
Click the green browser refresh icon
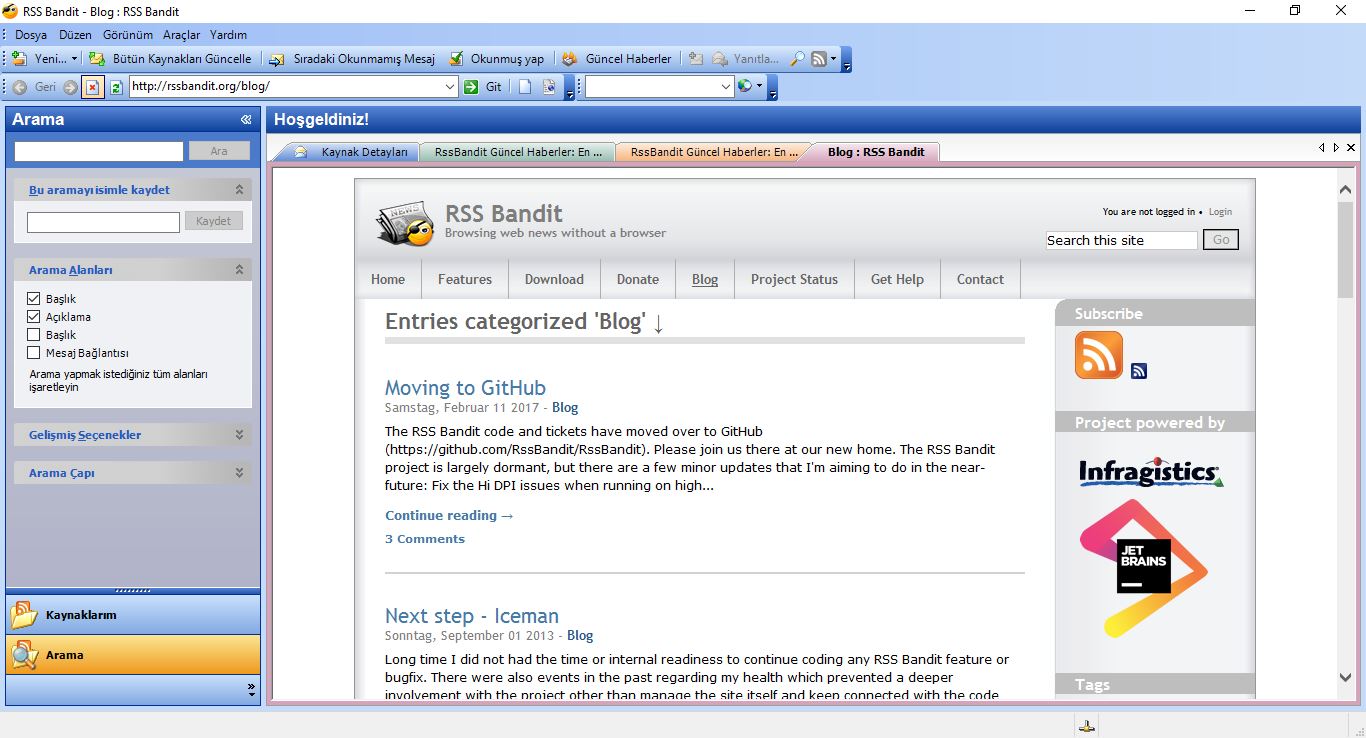click(116, 87)
